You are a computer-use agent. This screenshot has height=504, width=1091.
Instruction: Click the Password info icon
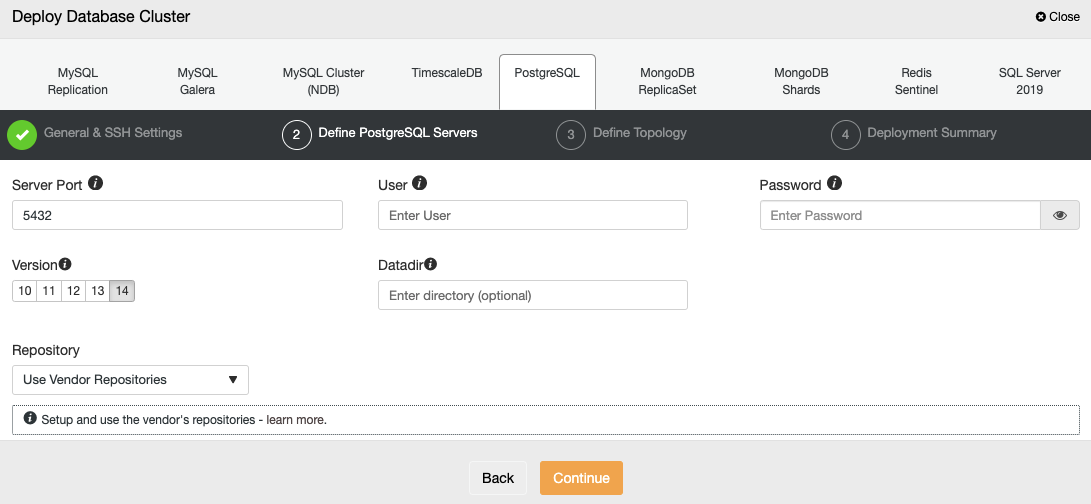[x=834, y=184]
